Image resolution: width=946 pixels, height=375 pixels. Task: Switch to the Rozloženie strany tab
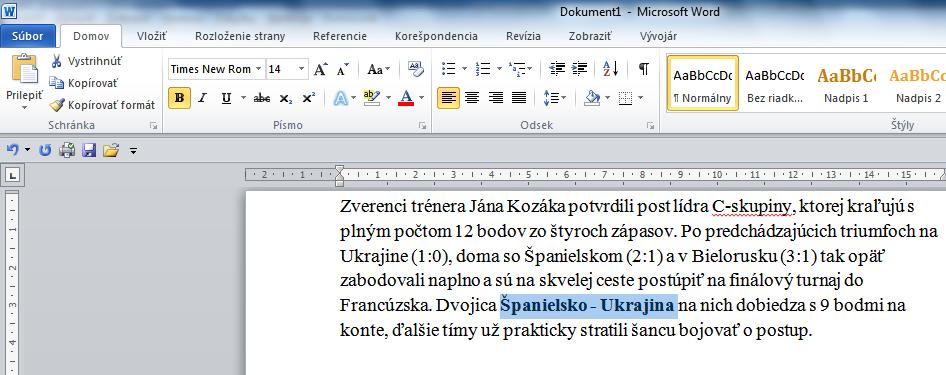tap(240, 36)
